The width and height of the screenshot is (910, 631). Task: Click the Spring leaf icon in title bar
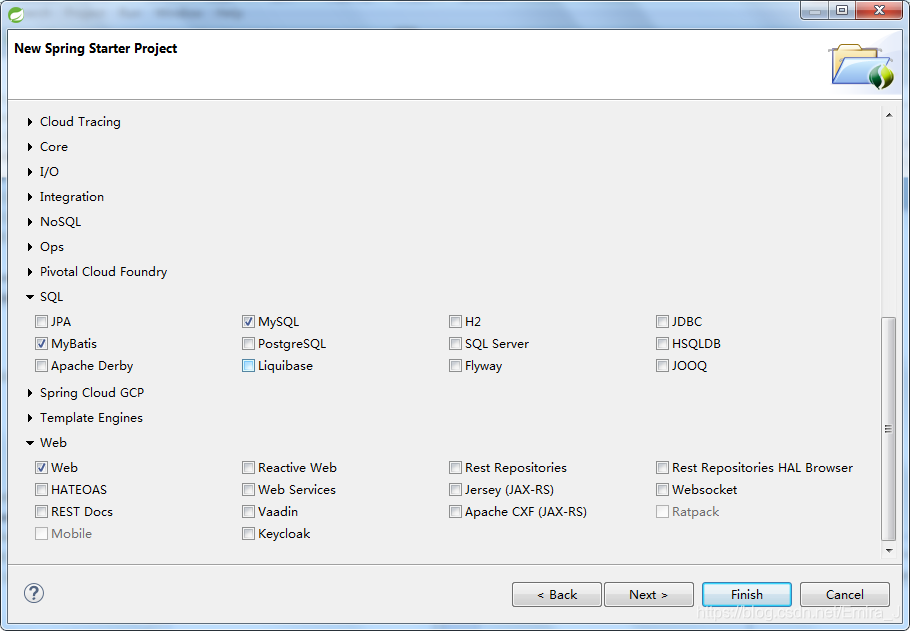coord(16,13)
